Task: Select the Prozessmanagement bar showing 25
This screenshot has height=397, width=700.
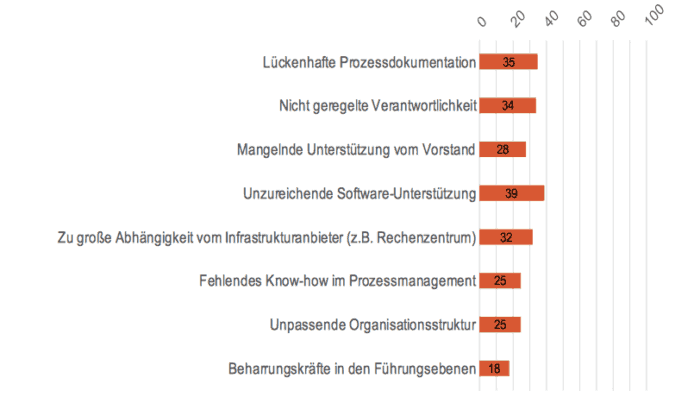Action: [500, 281]
